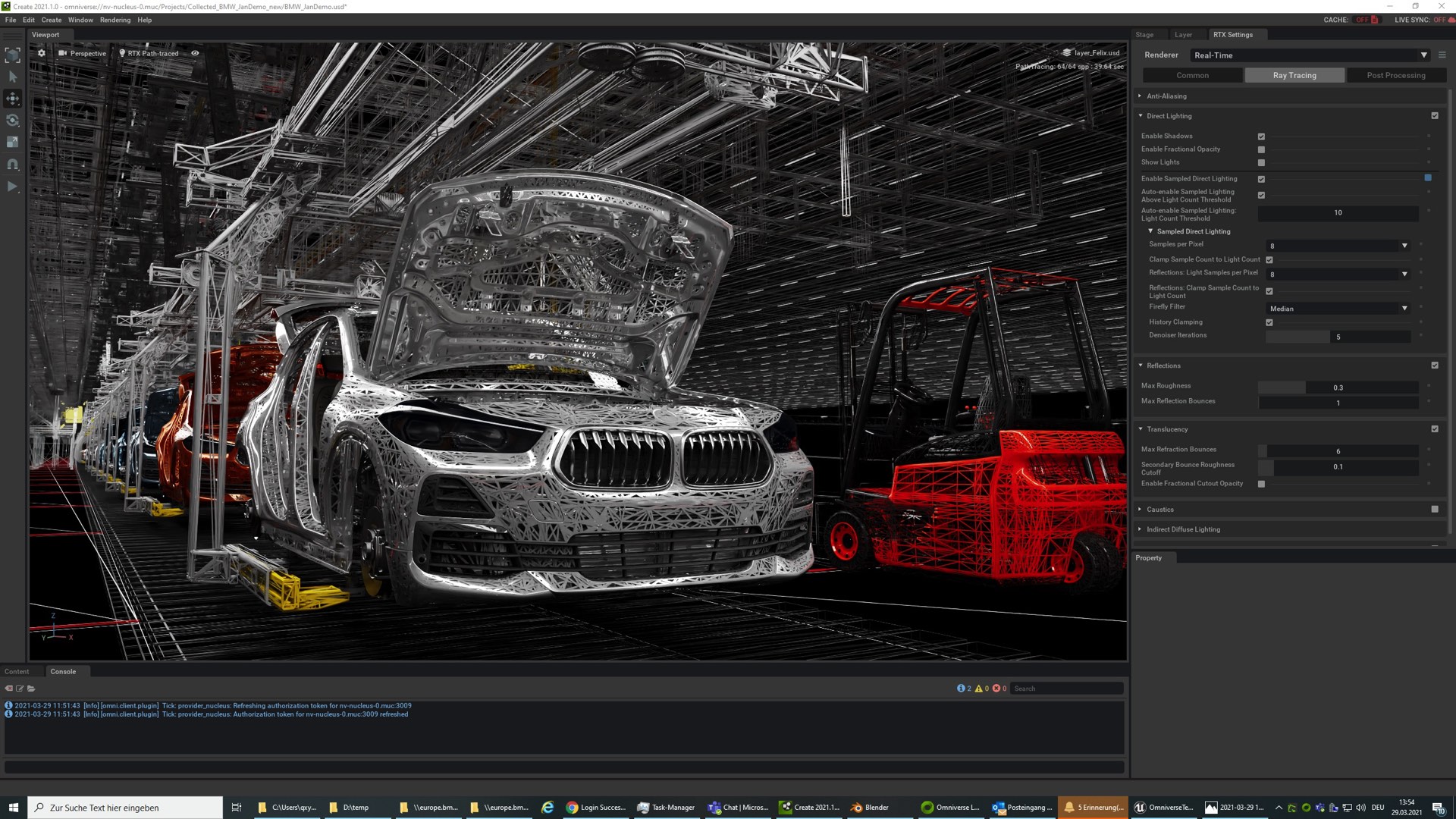The height and width of the screenshot is (819, 1456).
Task: Click the RTX Path-traced renderer button
Action: pos(149,53)
